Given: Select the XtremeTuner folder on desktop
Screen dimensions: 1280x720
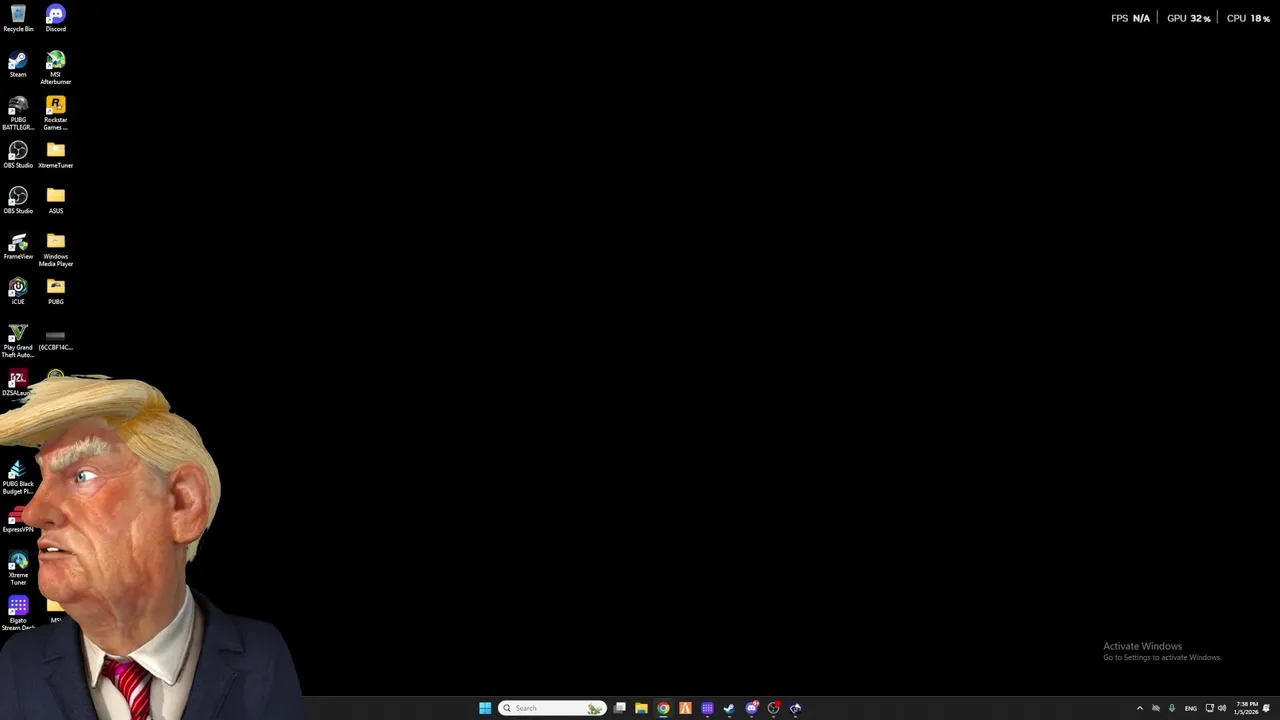Looking at the screenshot, I should [56, 155].
